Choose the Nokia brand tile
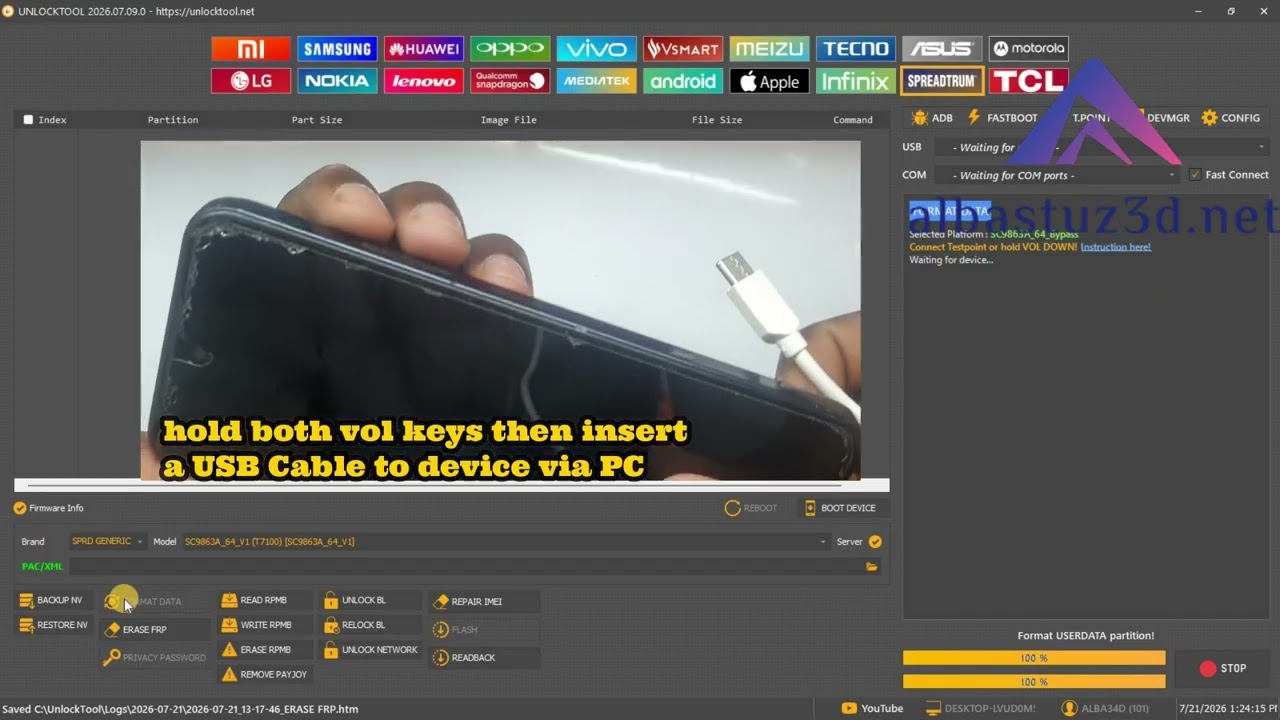Screen dimensions: 1280x720 [337, 81]
